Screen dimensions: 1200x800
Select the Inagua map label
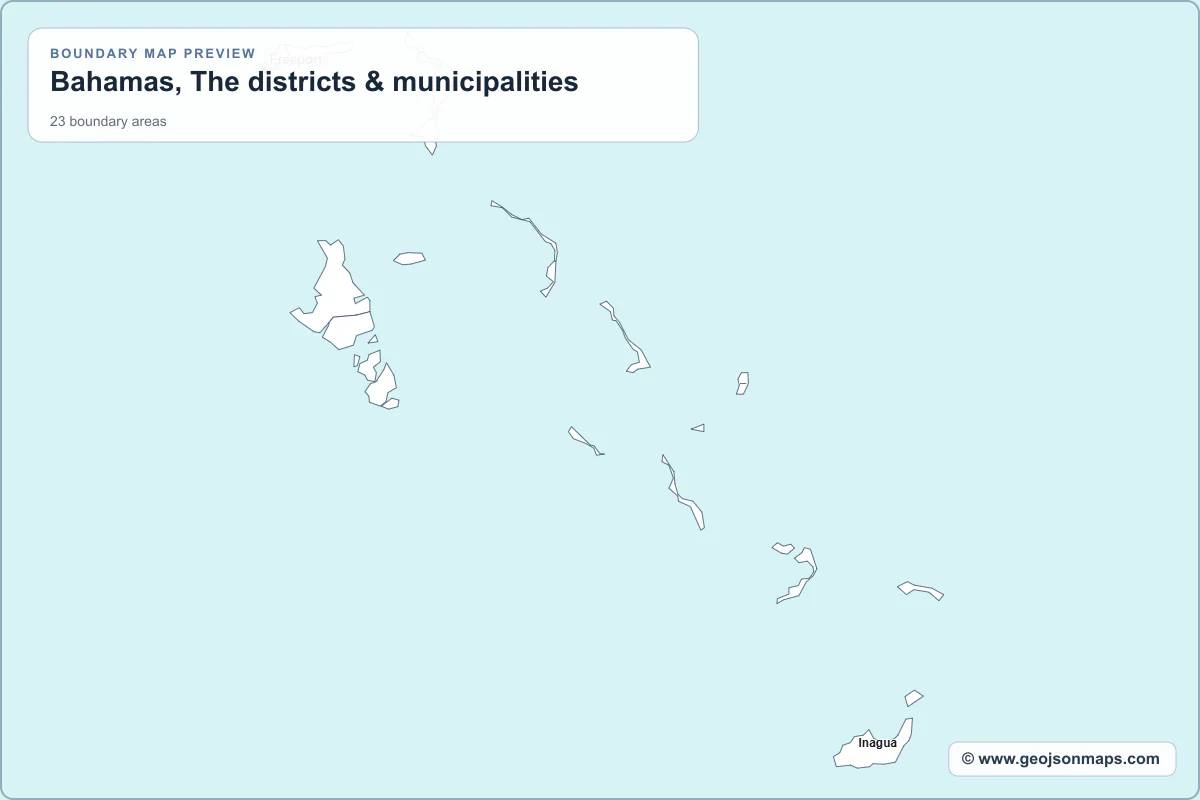(878, 743)
